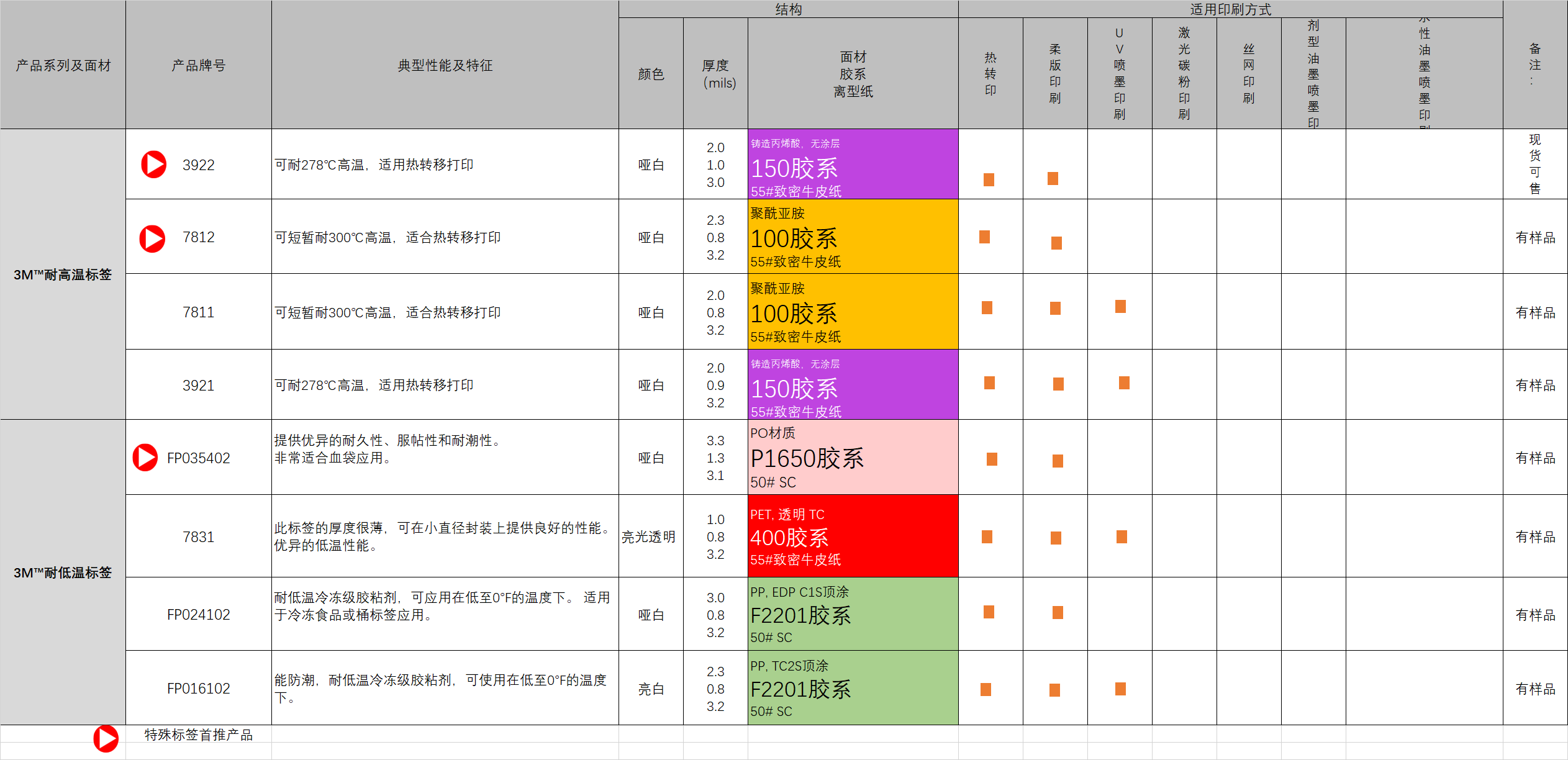This screenshot has height=760, width=1568.
Task: Click the orange UV喷墨 marker in row 7831
Action: tap(1122, 536)
